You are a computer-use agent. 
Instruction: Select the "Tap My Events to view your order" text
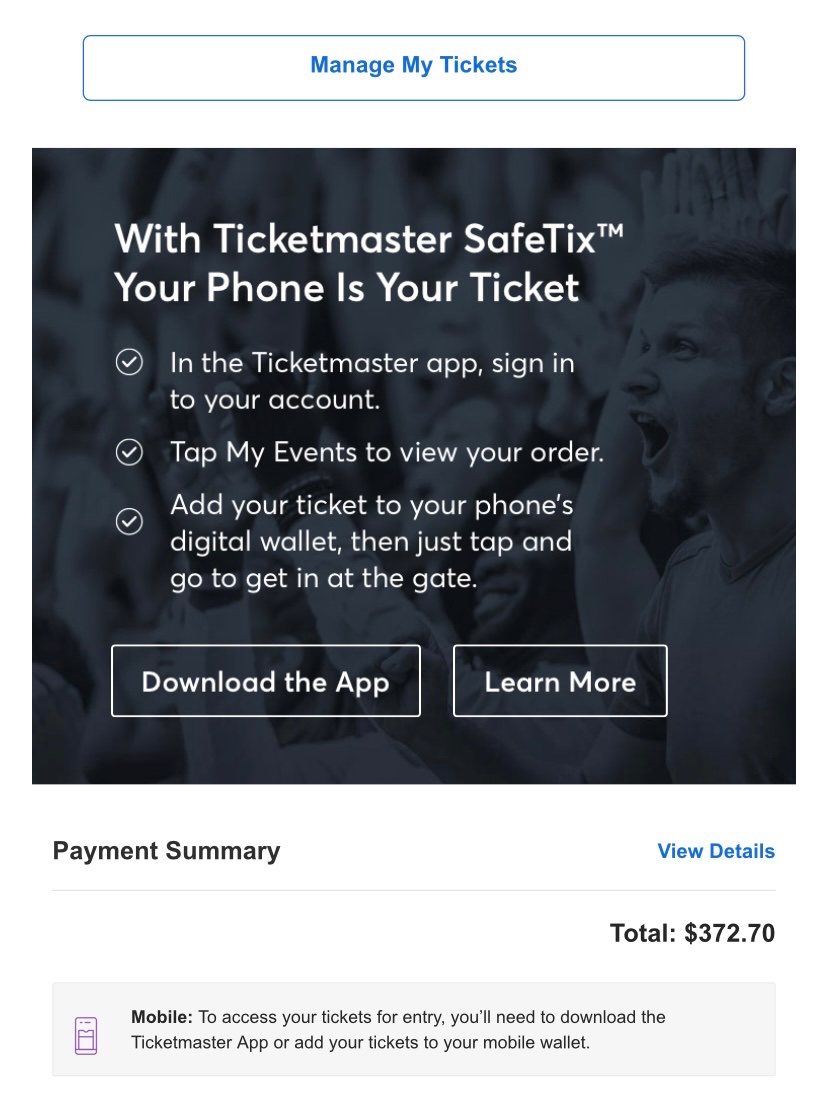click(387, 453)
